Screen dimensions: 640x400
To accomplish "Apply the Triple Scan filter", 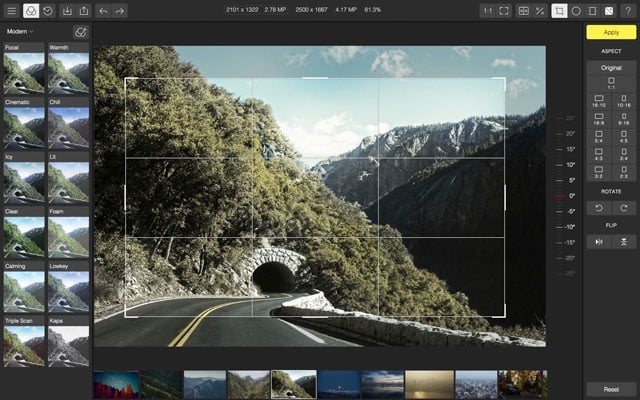I will tap(24, 341).
